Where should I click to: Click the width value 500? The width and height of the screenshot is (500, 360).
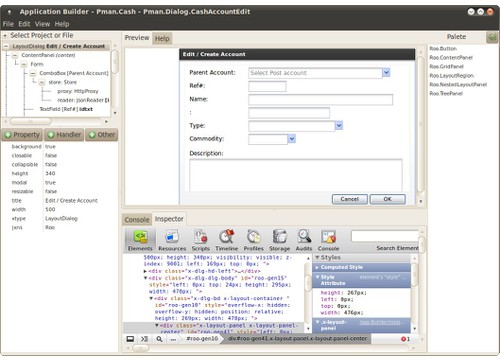(50, 210)
